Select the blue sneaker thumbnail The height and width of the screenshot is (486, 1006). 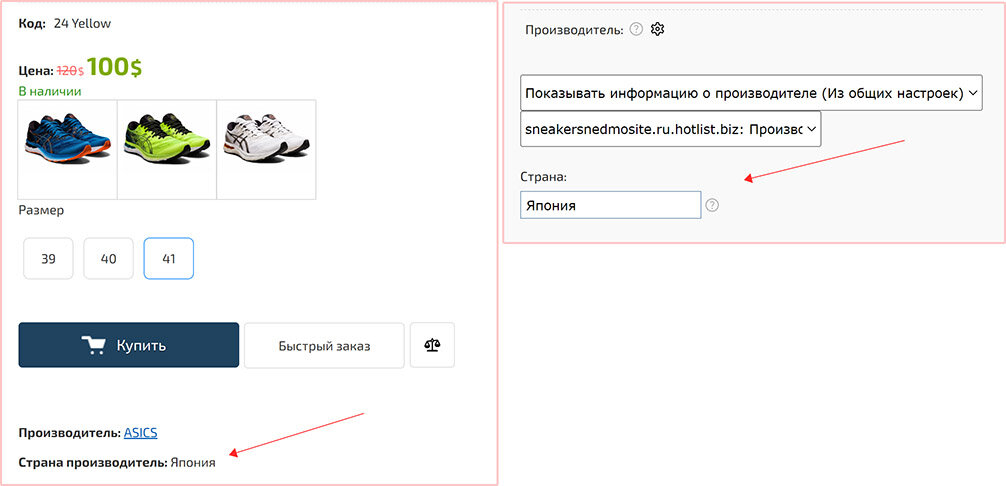(68, 148)
